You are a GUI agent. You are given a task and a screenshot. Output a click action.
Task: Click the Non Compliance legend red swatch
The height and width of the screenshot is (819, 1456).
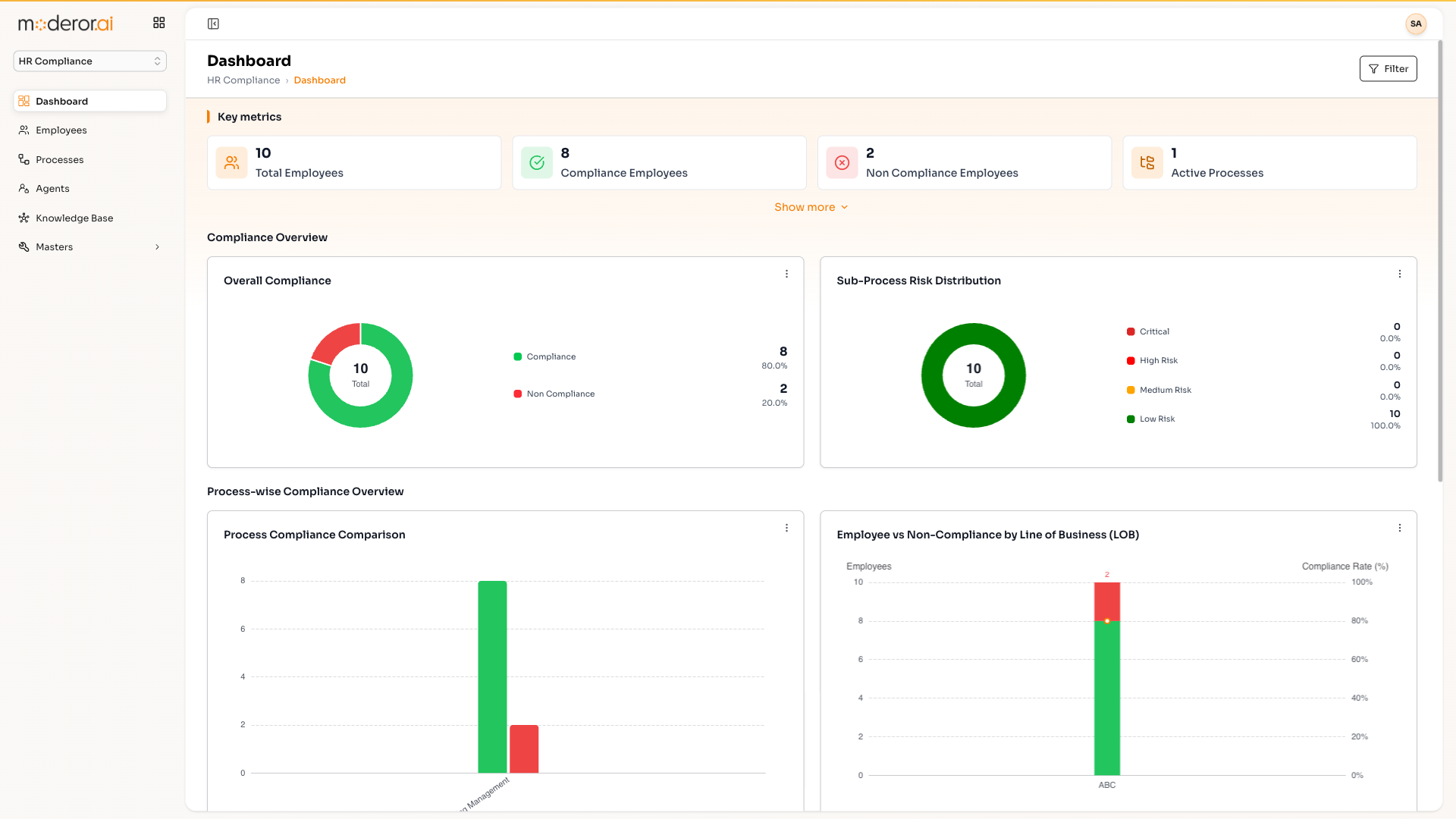click(x=518, y=394)
